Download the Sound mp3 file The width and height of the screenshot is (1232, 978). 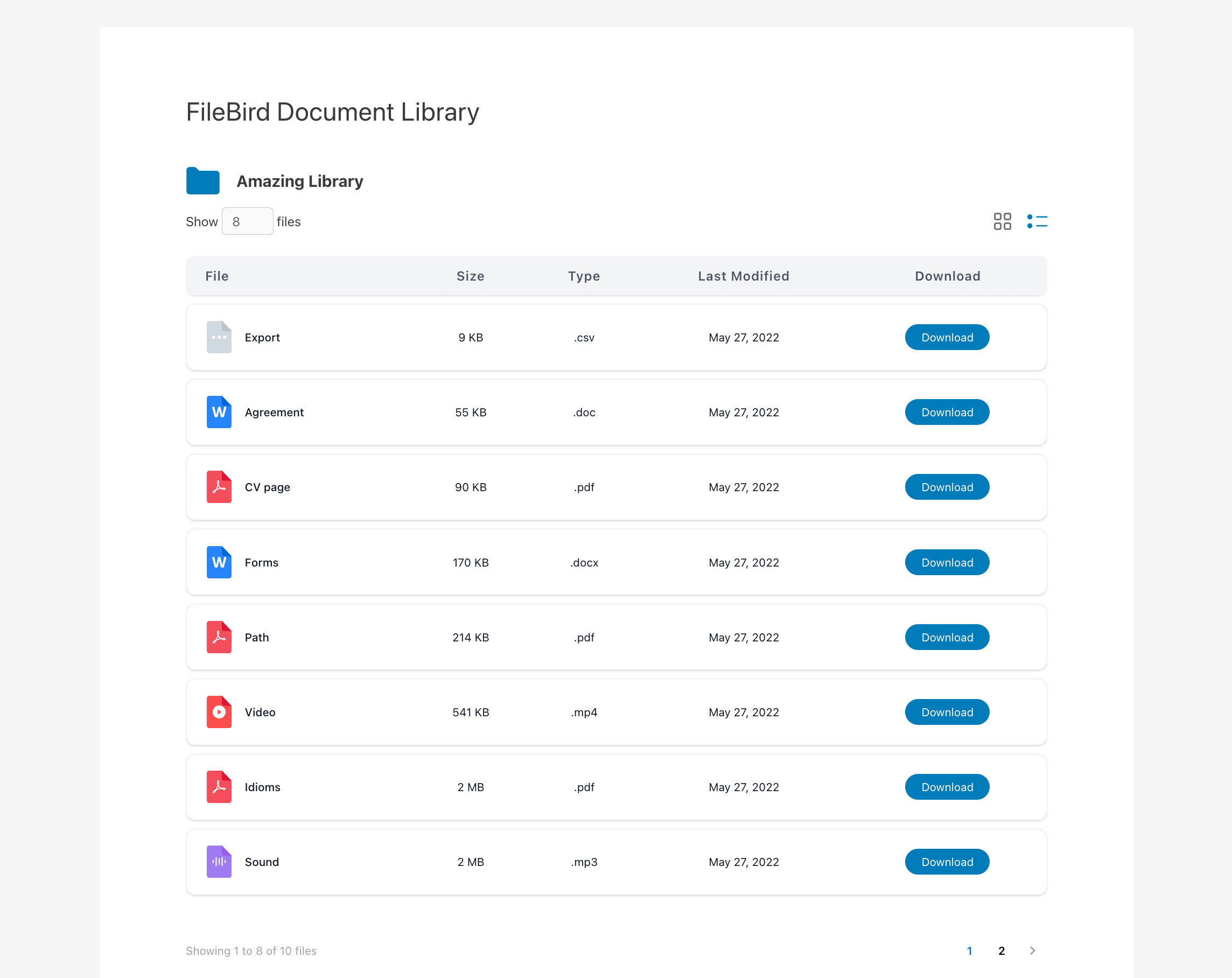coord(947,862)
